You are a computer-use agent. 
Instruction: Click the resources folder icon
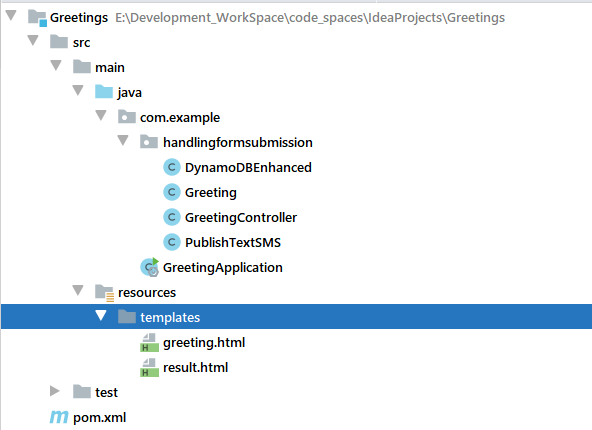(104, 293)
